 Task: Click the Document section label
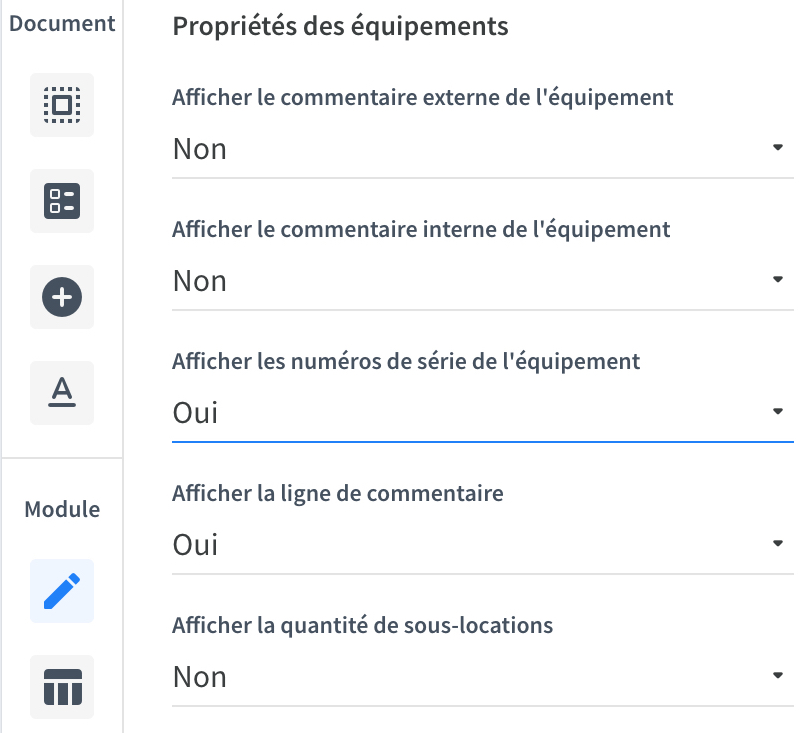tap(62, 24)
